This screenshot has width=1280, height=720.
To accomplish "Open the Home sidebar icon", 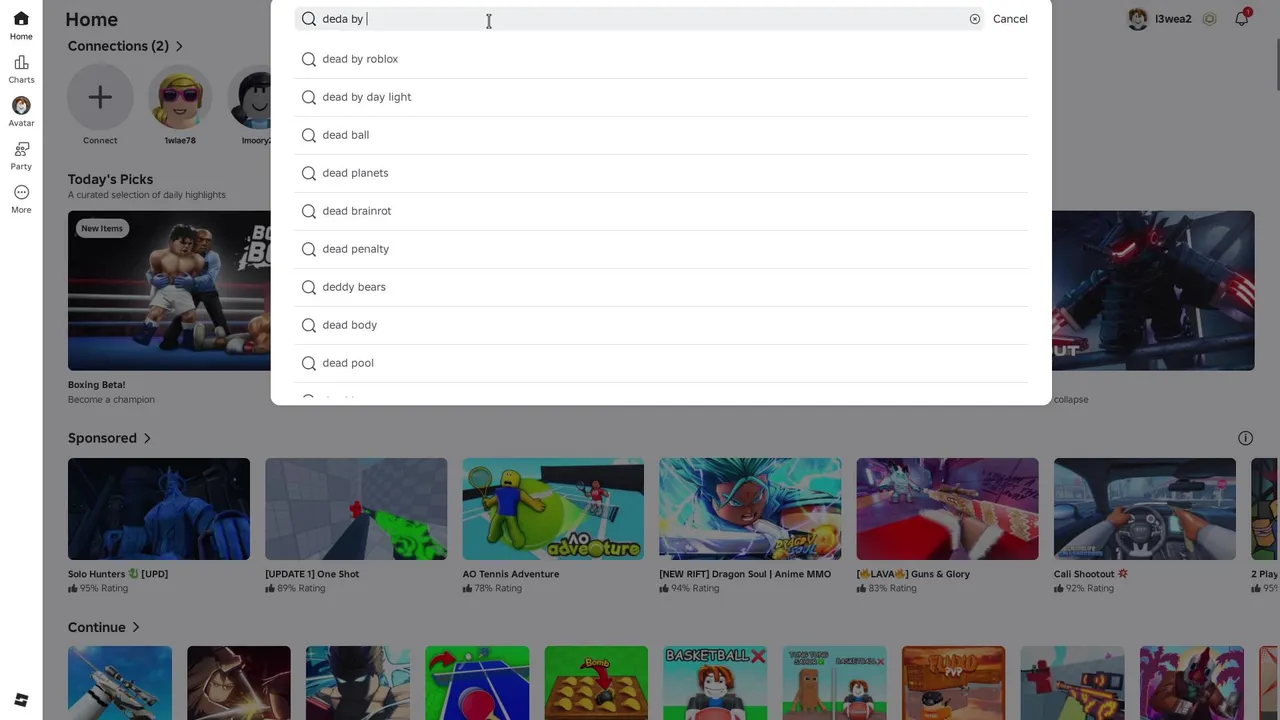I will [21, 25].
